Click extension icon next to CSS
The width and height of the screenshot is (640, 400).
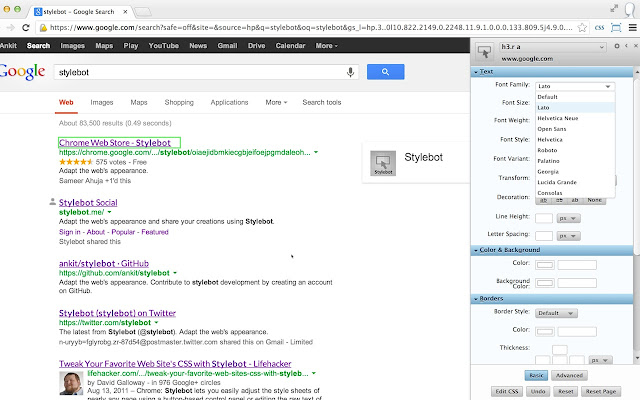coord(616,27)
